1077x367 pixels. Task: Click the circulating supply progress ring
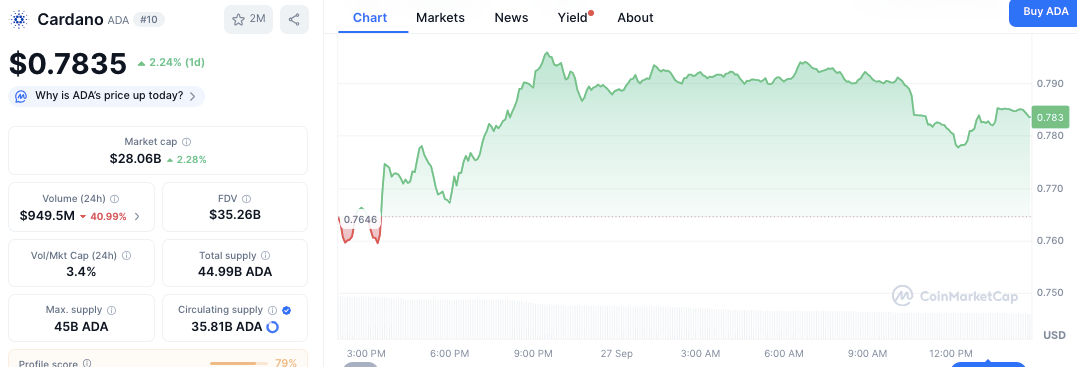[x=272, y=327]
